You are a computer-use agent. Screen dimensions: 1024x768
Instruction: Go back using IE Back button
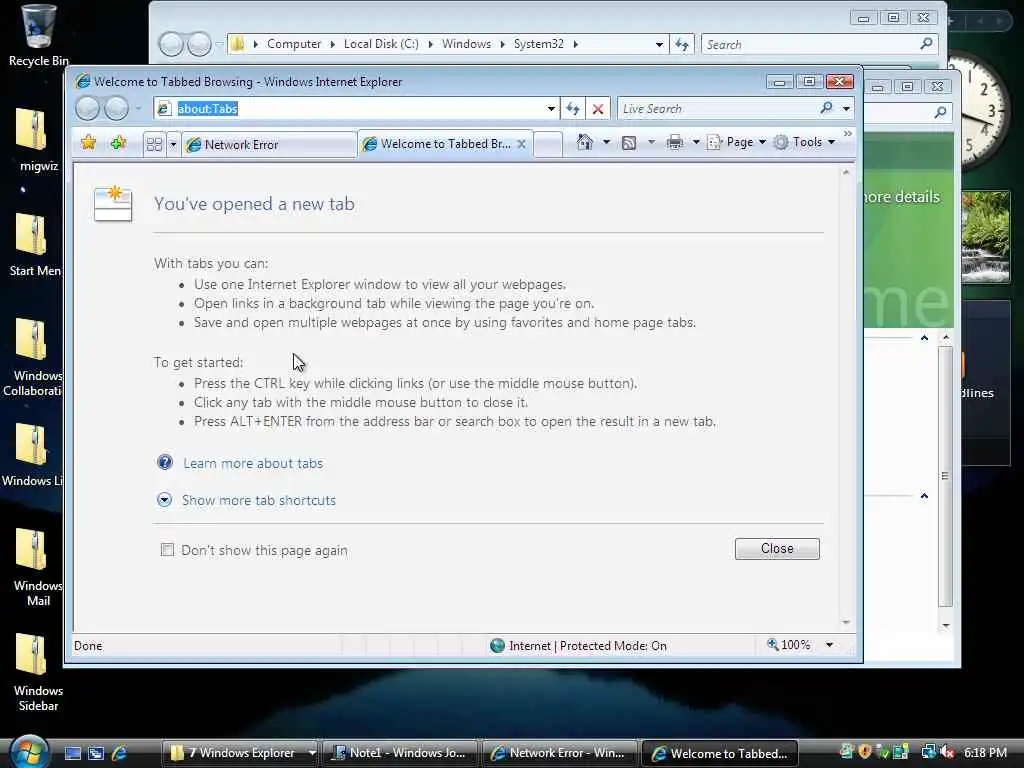(x=87, y=108)
